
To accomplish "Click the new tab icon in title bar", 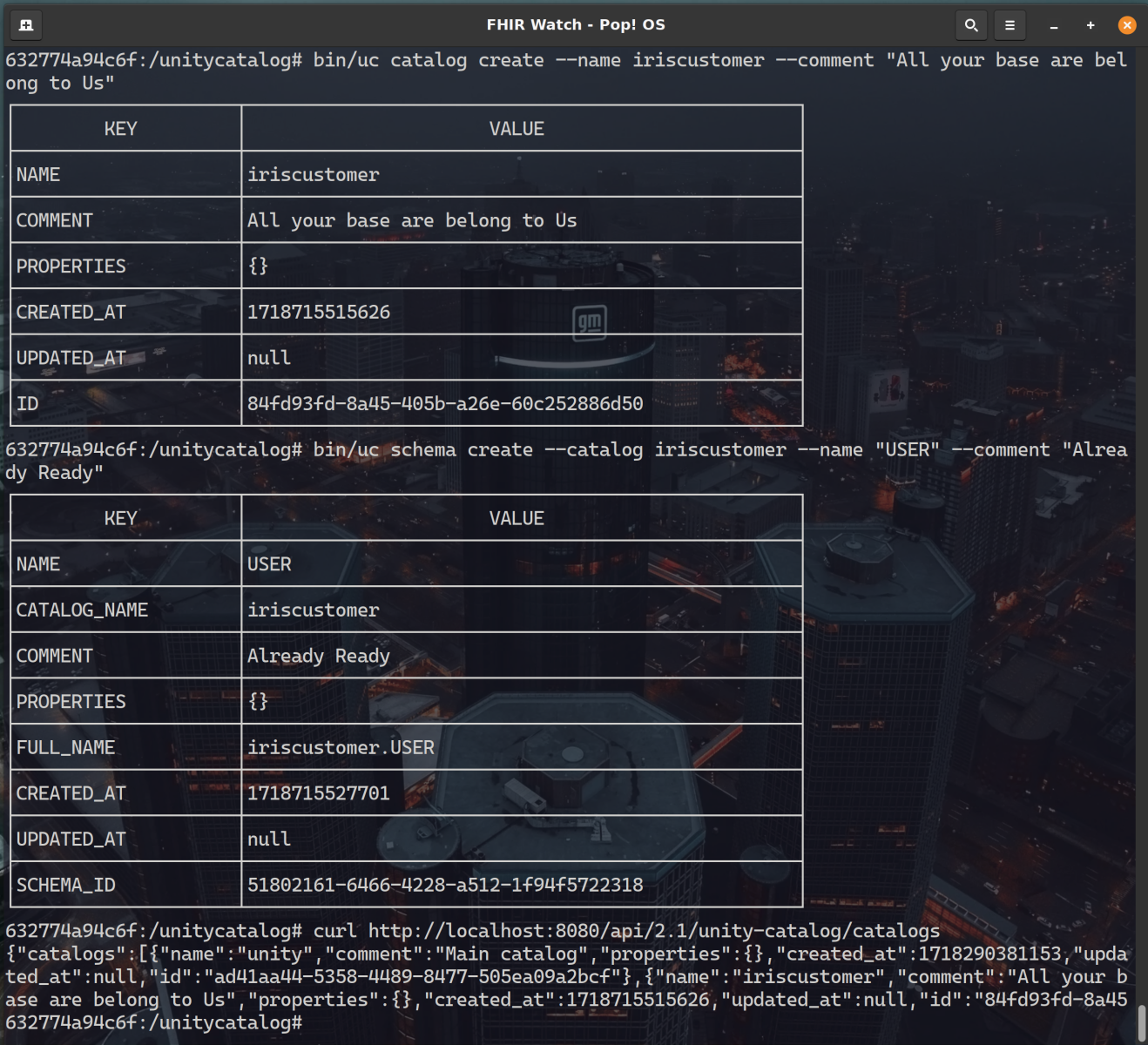I will point(26,25).
